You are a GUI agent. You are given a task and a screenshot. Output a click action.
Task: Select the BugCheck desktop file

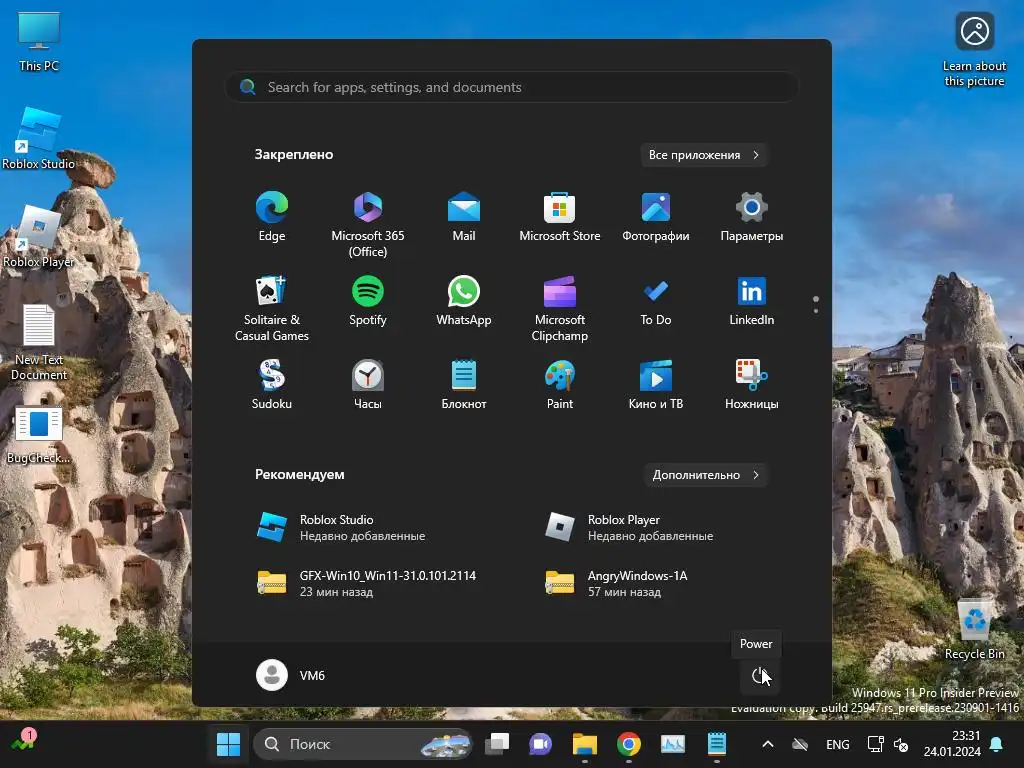point(39,434)
